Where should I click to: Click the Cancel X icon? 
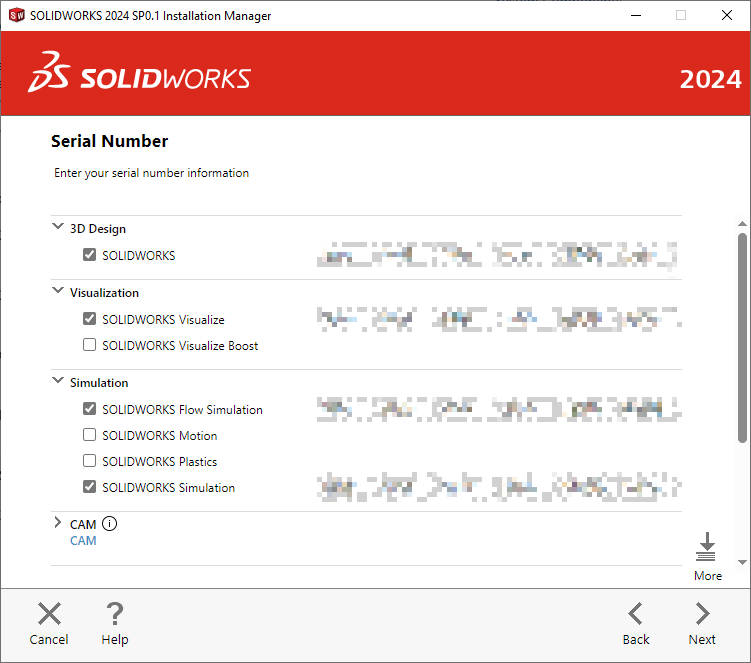(x=49, y=614)
